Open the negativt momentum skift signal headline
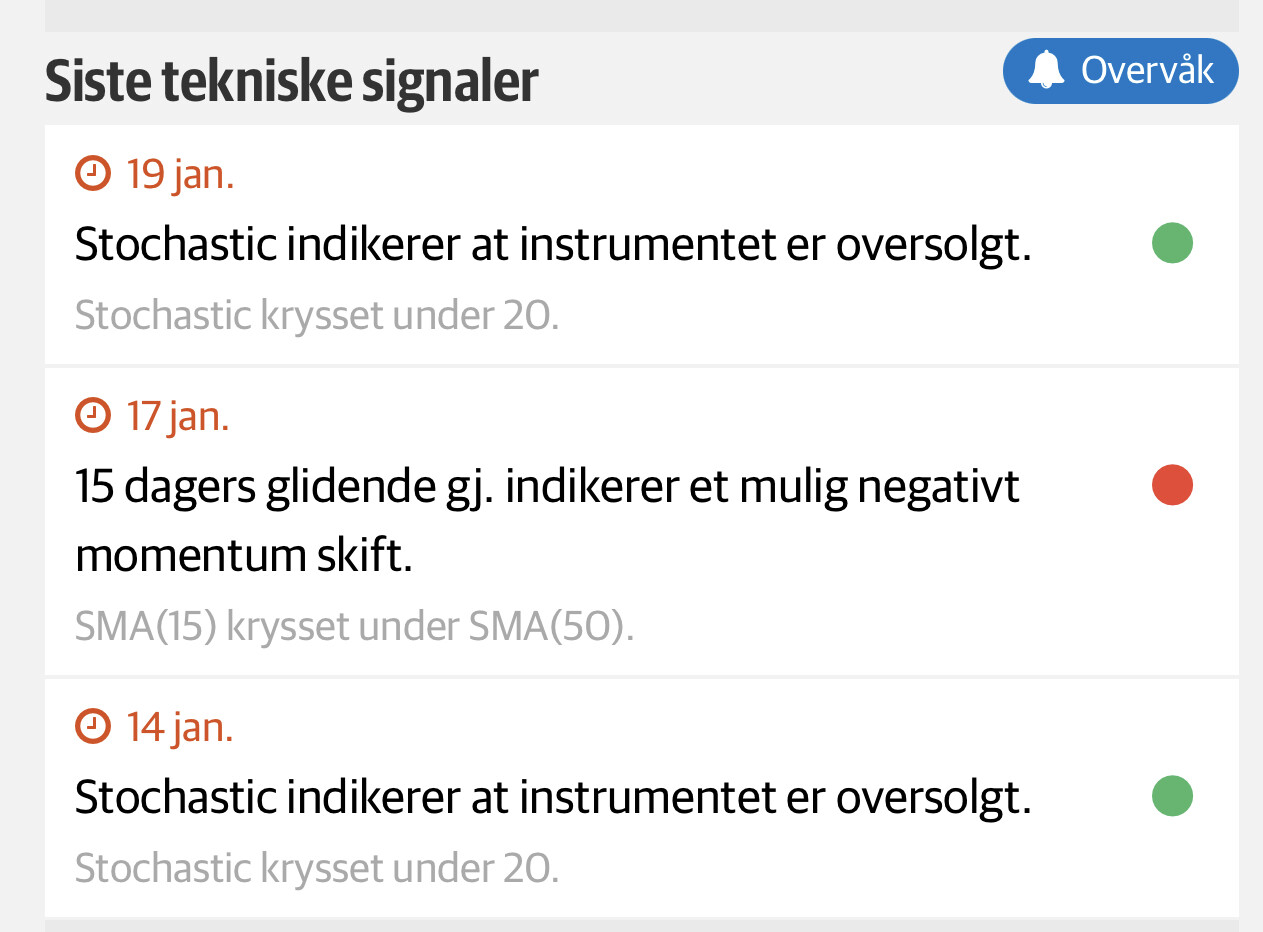This screenshot has height=932, width=1263. pyautogui.click(x=547, y=520)
